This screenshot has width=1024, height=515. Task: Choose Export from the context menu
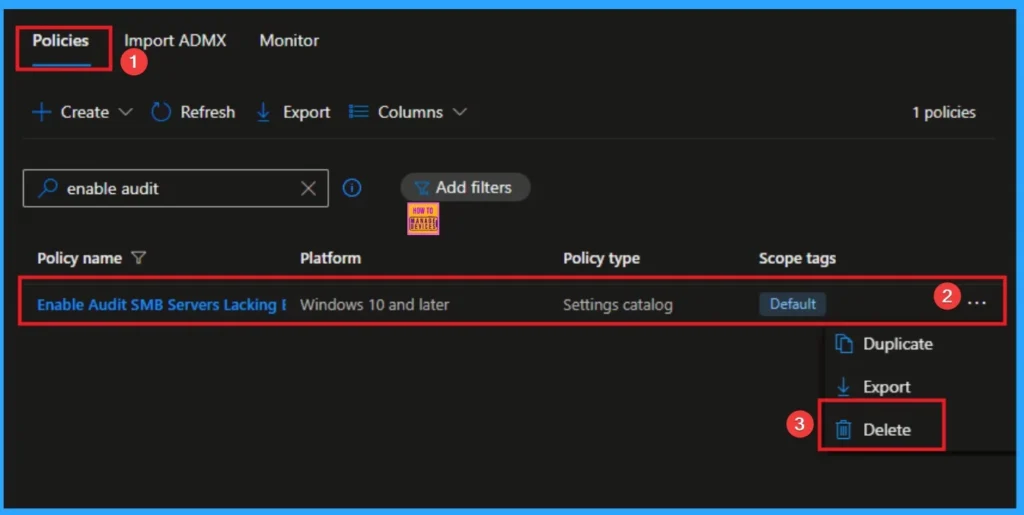pos(886,387)
